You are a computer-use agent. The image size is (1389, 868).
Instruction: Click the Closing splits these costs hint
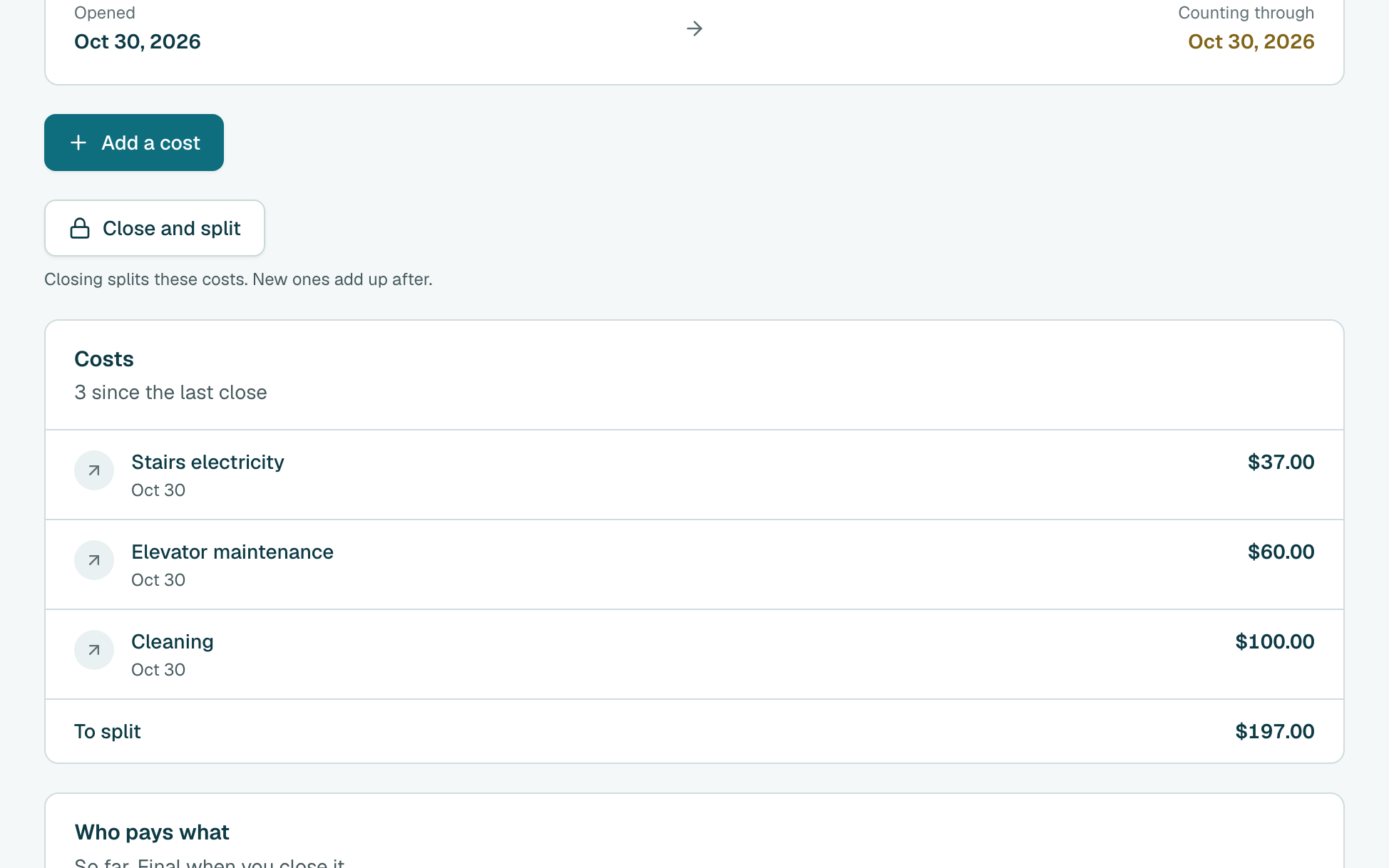pyautogui.click(x=238, y=279)
